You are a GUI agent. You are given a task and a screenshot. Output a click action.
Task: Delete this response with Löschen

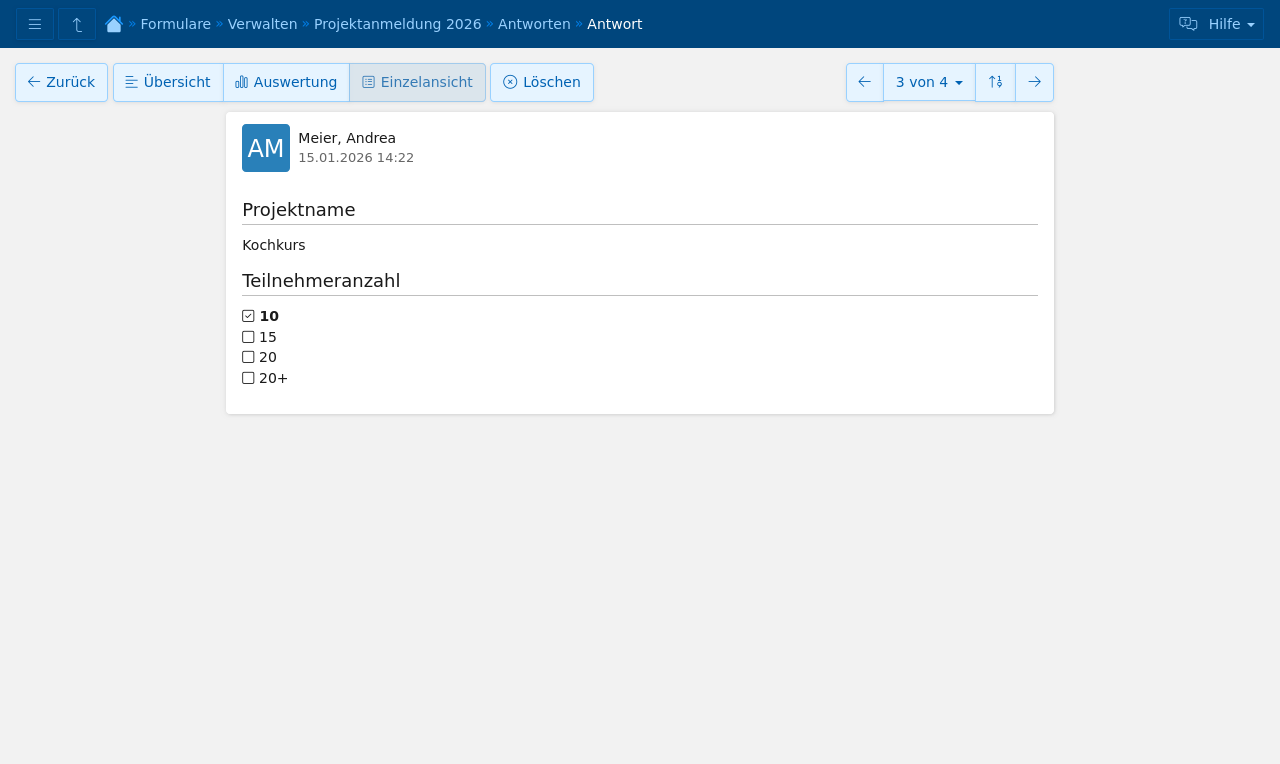(542, 82)
